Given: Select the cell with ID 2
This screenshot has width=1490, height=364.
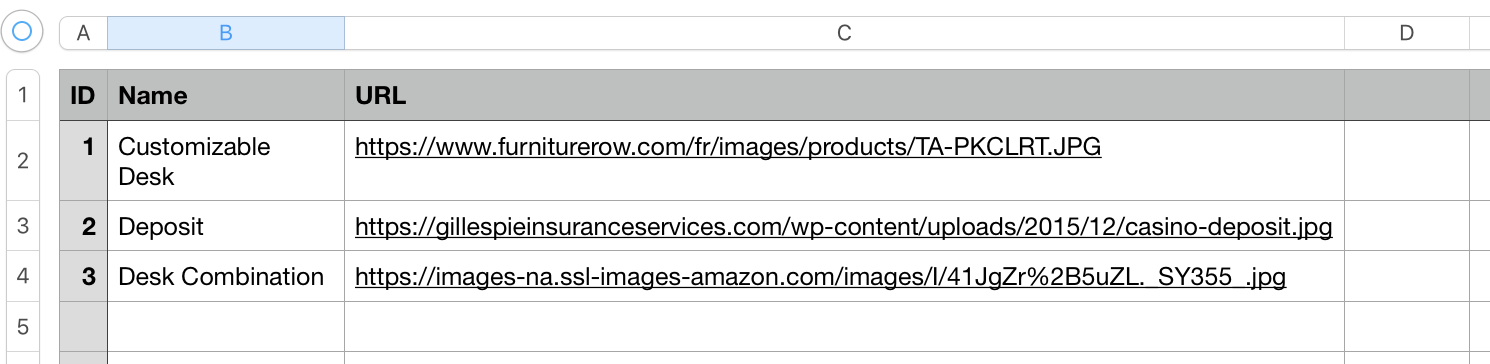Looking at the screenshot, I should [x=84, y=226].
